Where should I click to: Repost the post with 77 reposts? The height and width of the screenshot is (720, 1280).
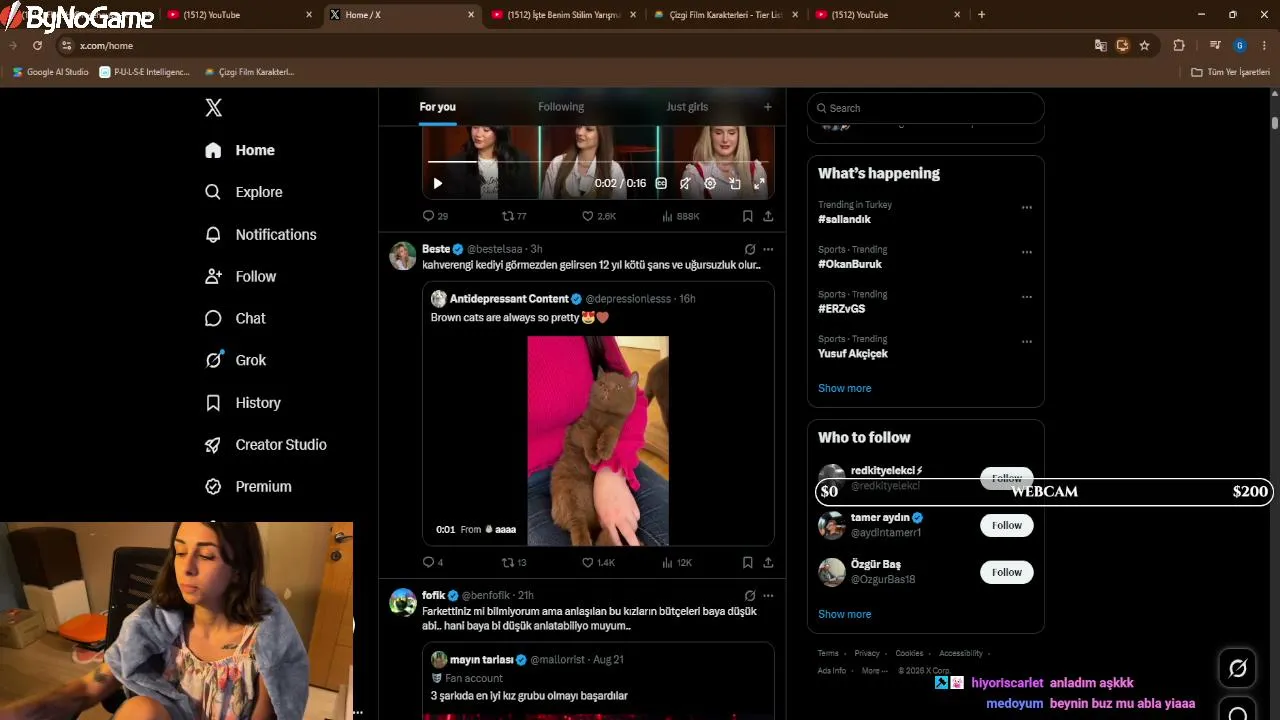pyautogui.click(x=514, y=216)
